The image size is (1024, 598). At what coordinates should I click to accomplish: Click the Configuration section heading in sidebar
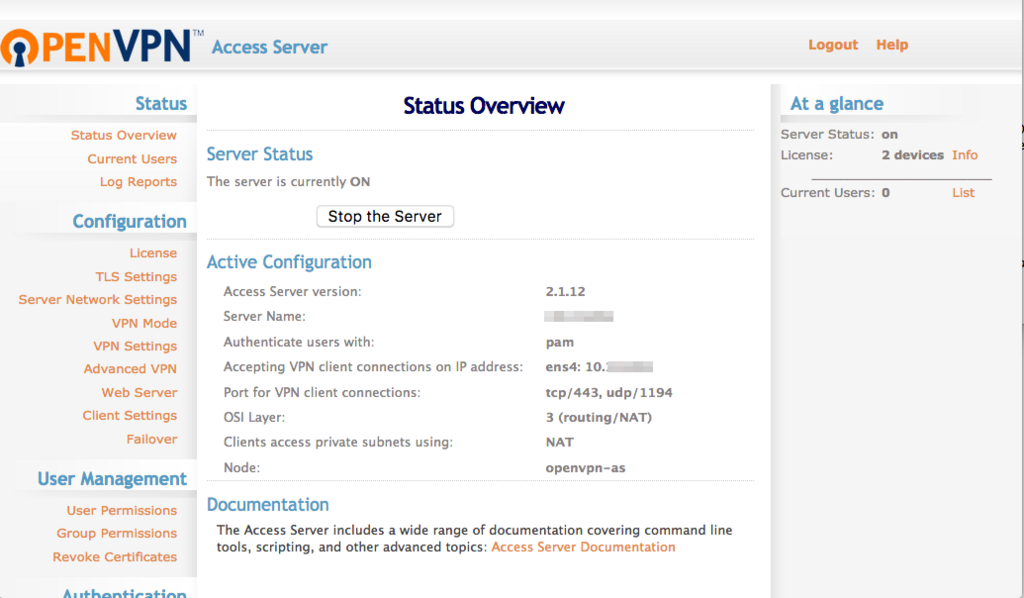tap(129, 221)
